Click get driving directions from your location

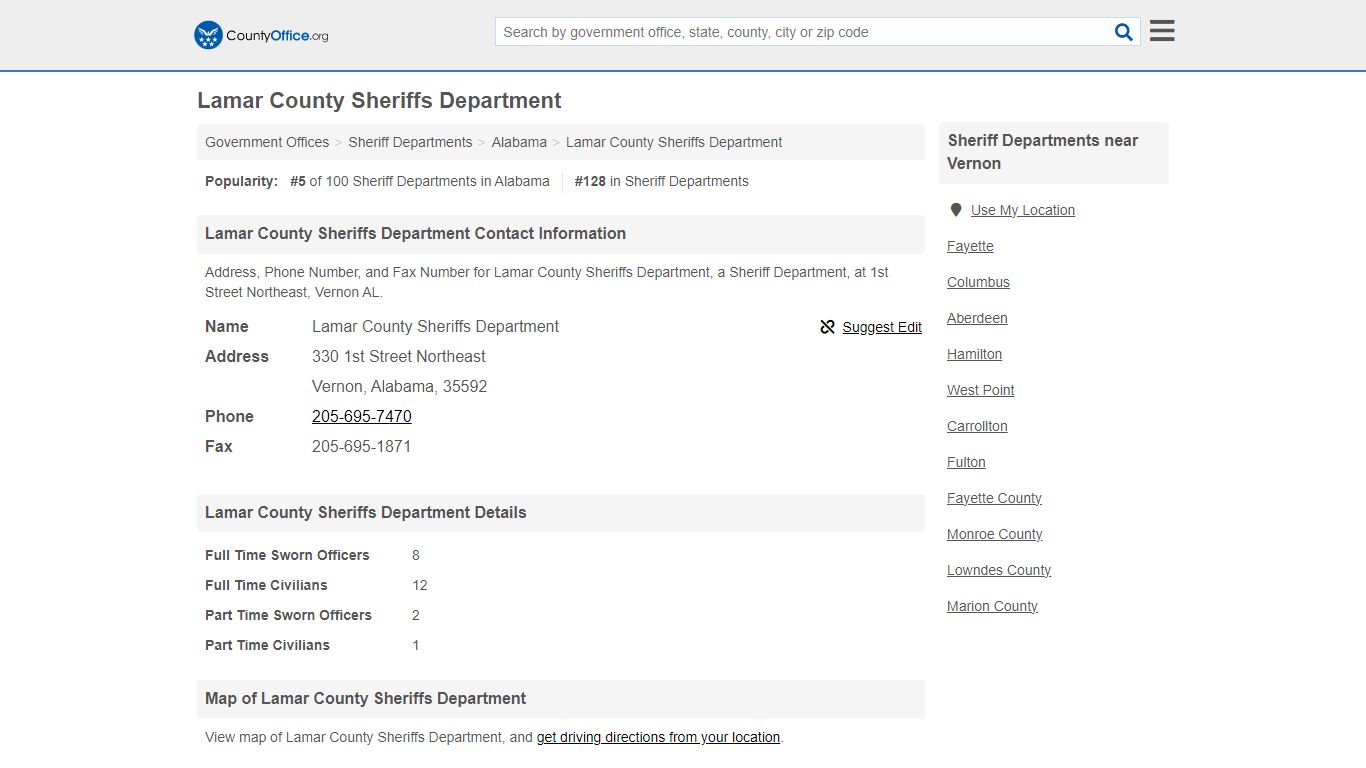658,737
